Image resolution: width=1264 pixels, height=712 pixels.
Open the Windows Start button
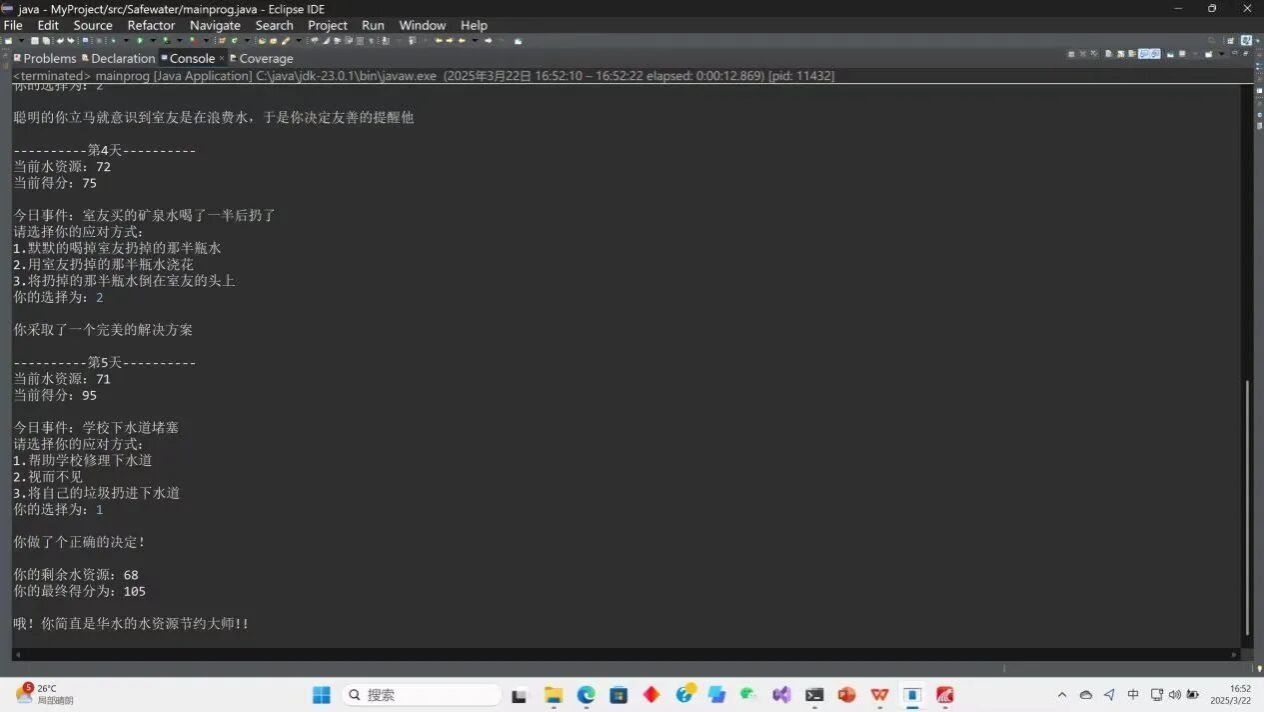(x=321, y=694)
